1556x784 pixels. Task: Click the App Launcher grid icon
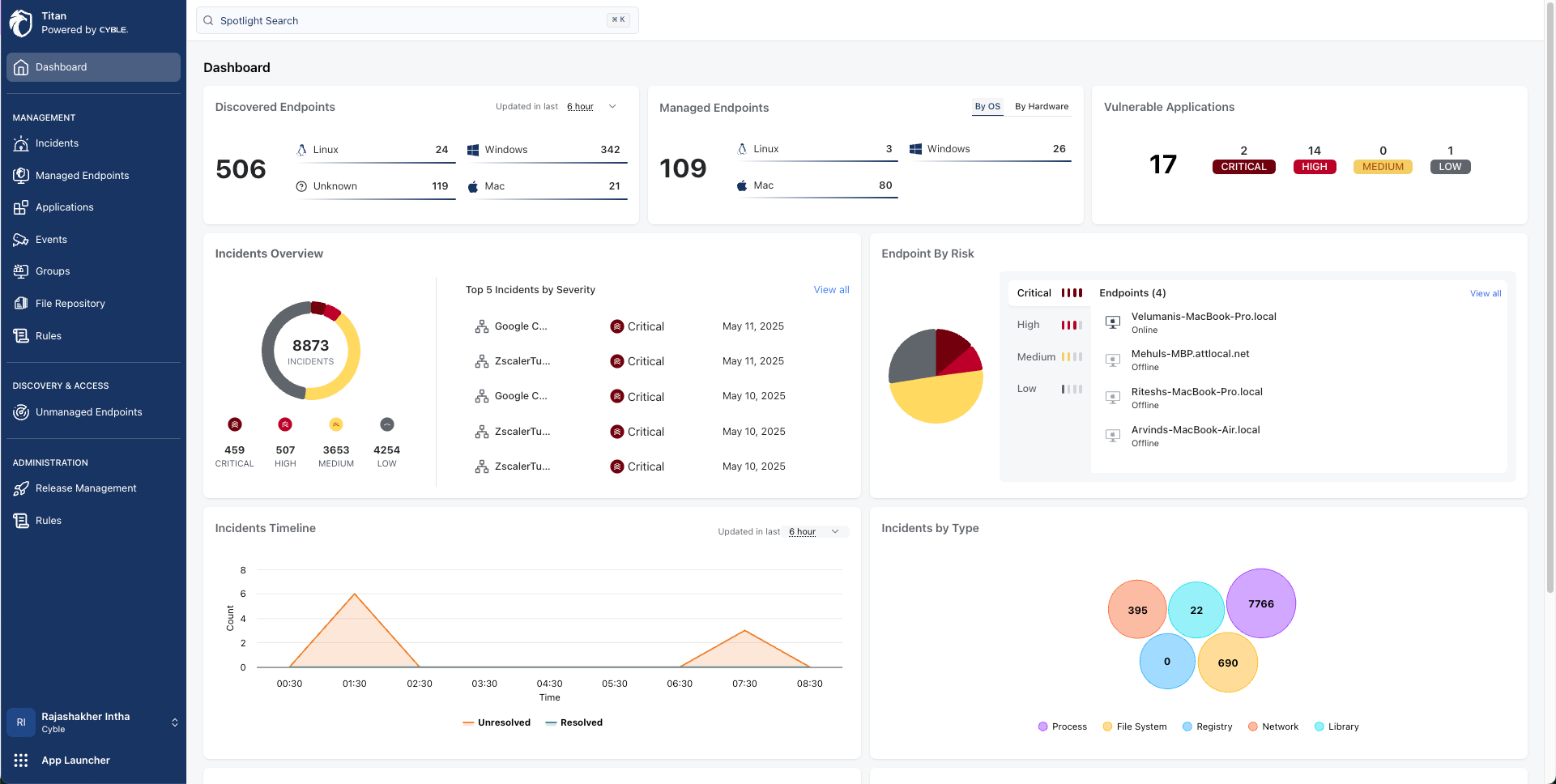[21, 761]
